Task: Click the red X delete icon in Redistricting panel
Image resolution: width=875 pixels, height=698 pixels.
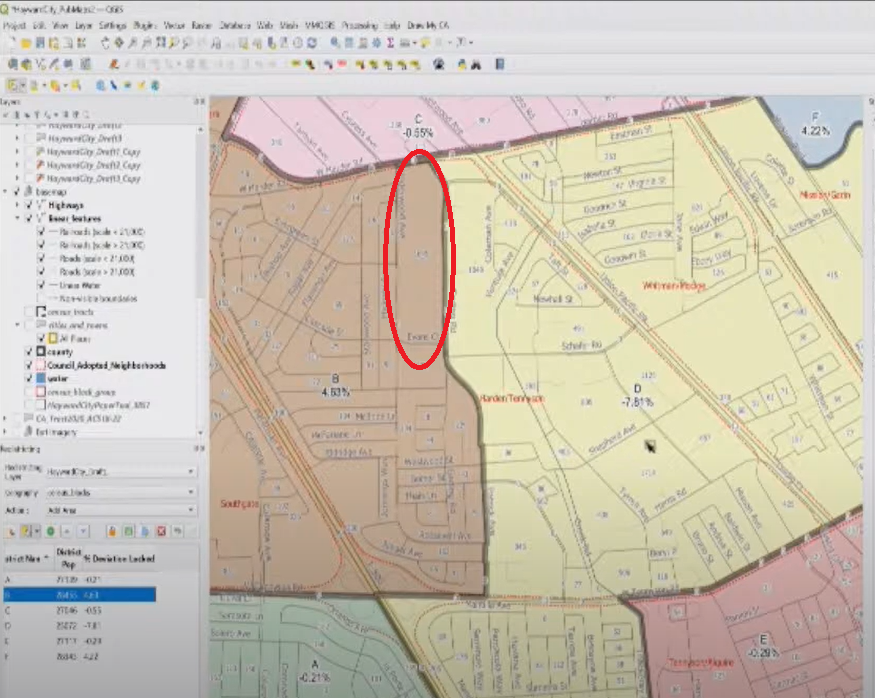Action: pos(162,531)
